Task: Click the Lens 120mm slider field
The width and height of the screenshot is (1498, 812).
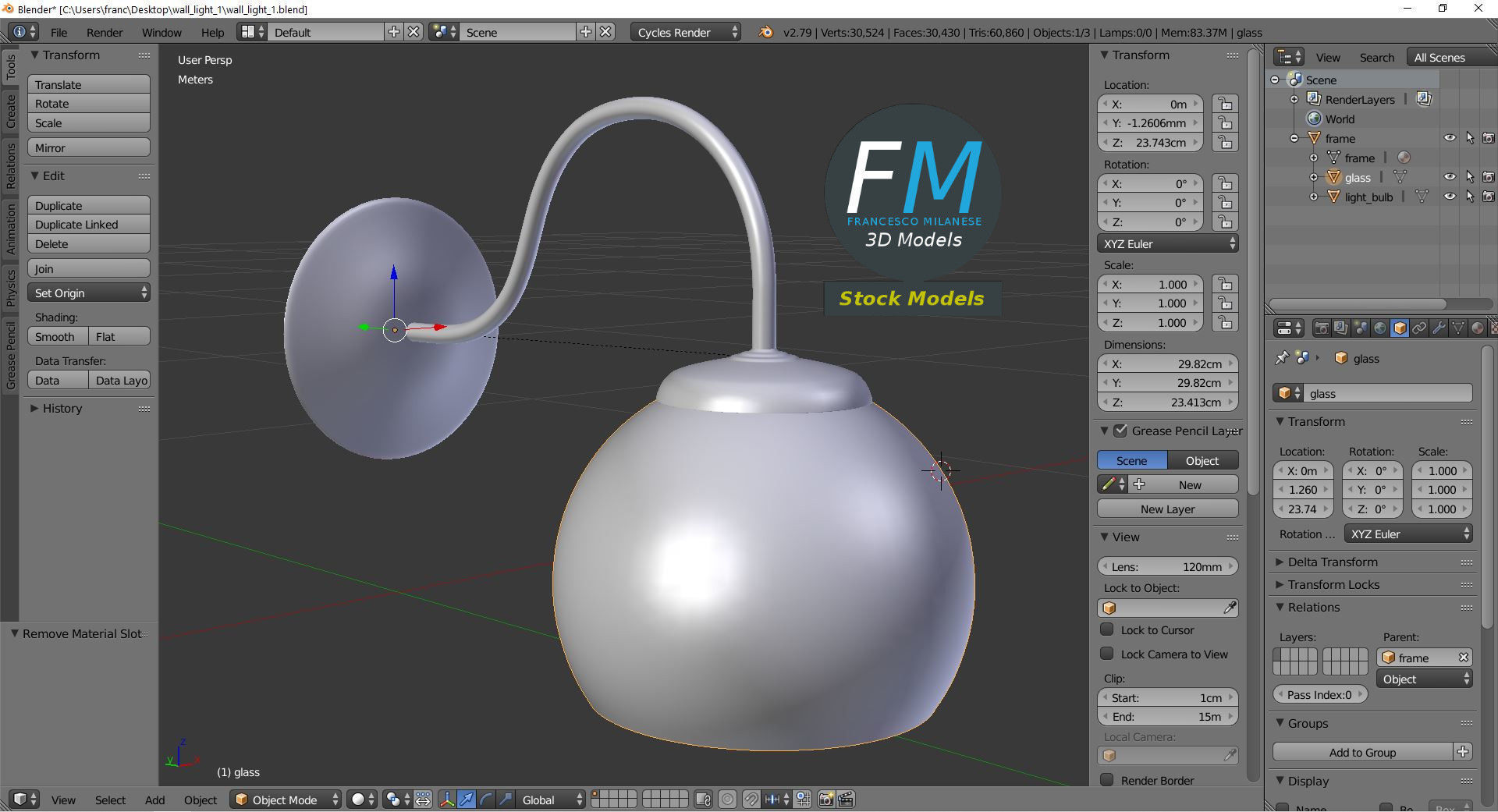Action: (1168, 566)
